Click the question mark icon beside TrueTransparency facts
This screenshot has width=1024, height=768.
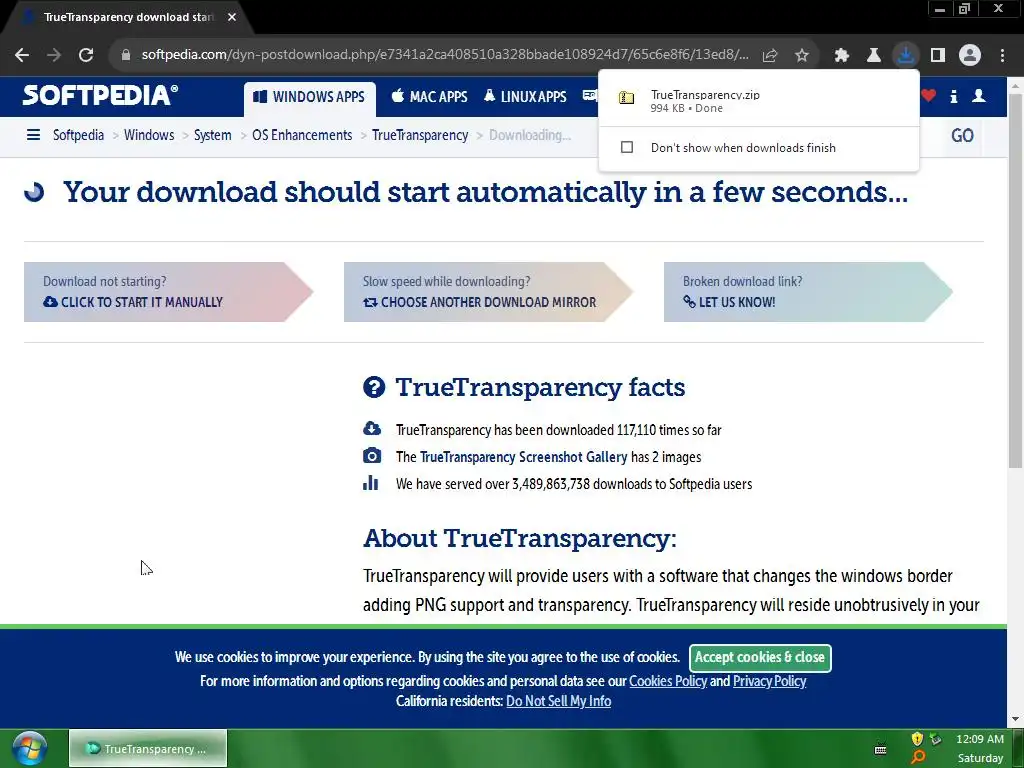click(x=374, y=387)
